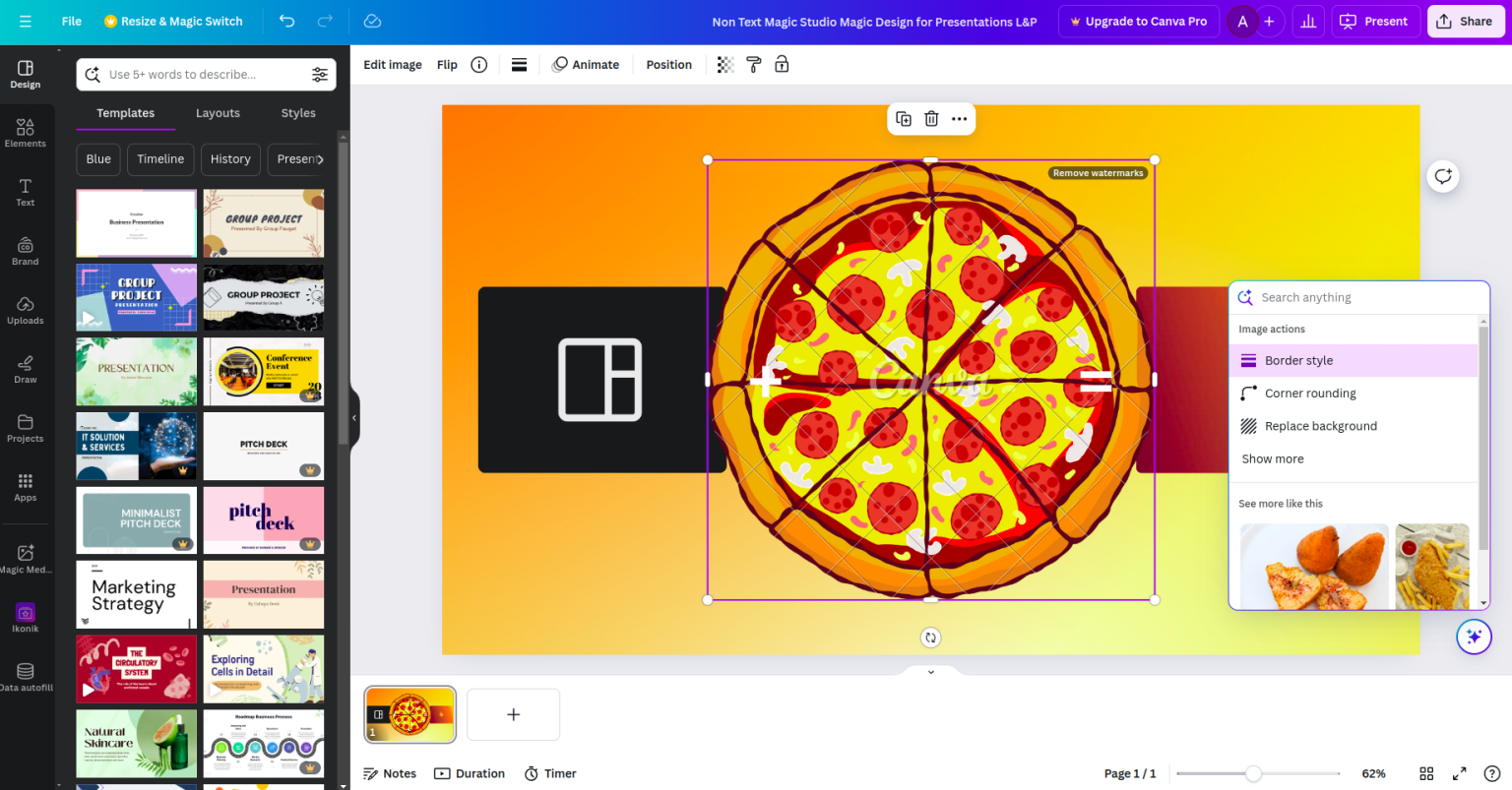The height and width of the screenshot is (790, 1512).
Task: Start the Present mode
Action: 1375,21
